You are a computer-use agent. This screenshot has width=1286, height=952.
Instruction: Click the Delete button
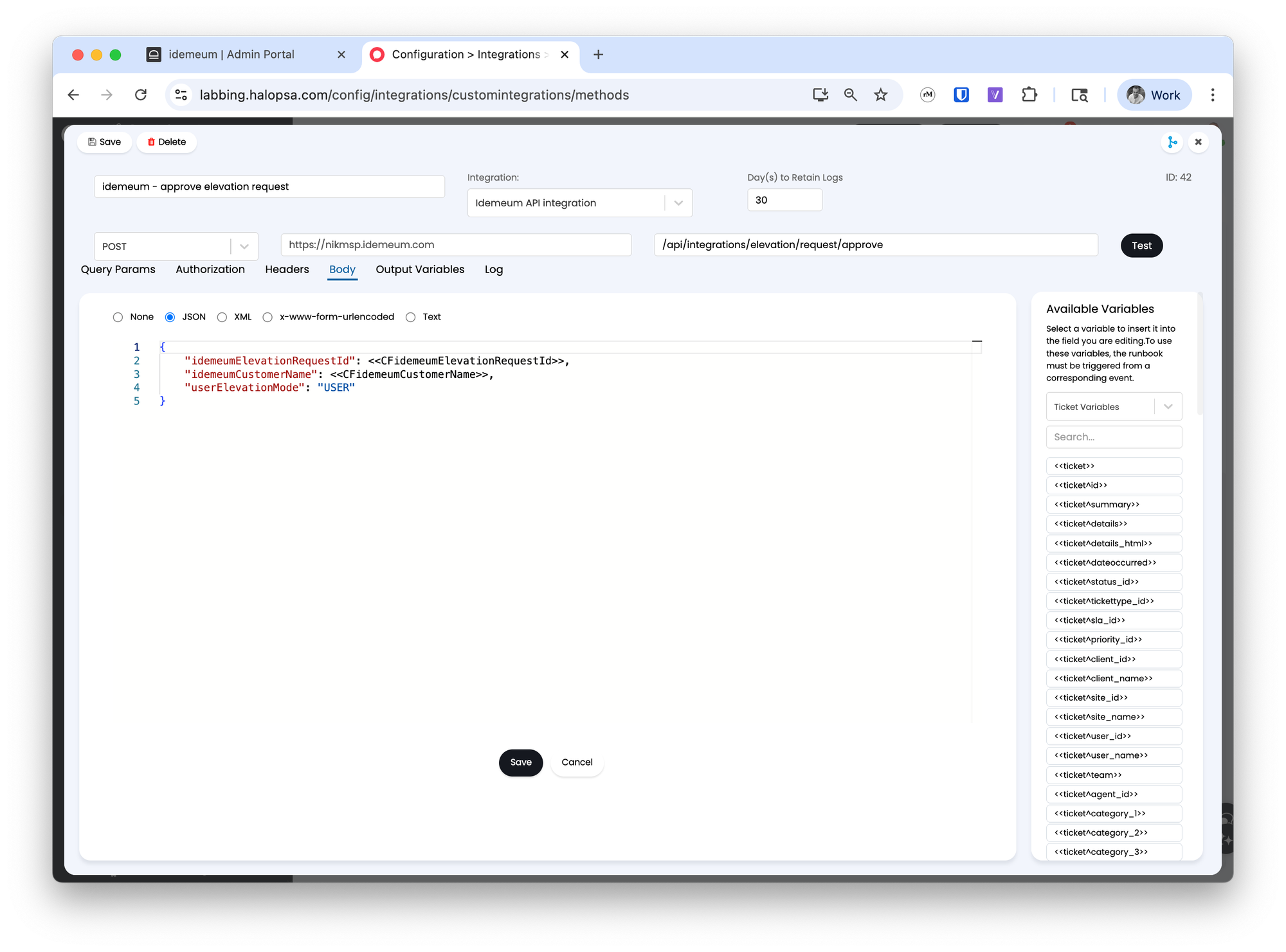click(x=167, y=142)
